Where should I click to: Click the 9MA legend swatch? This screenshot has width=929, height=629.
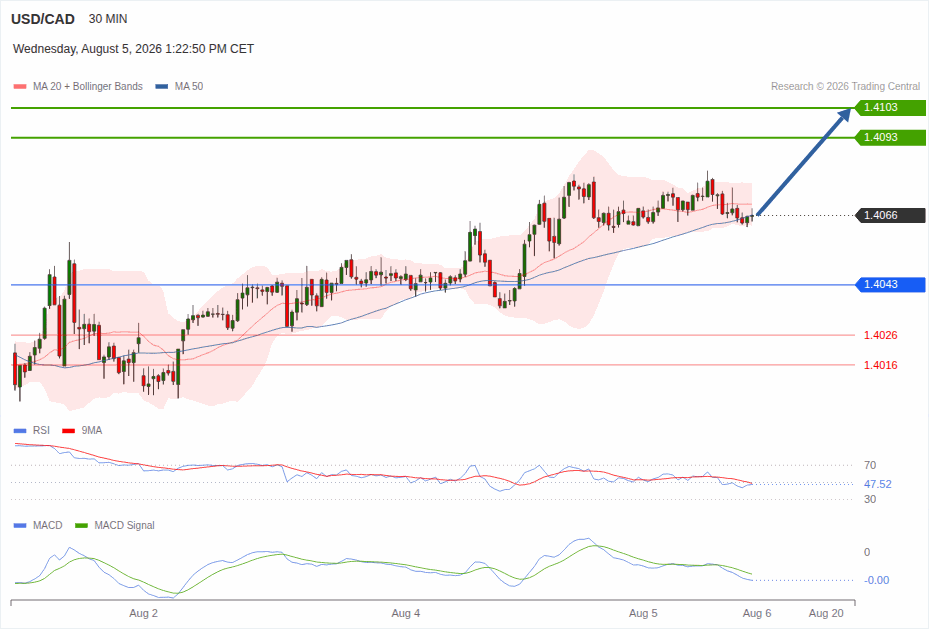pos(69,431)
